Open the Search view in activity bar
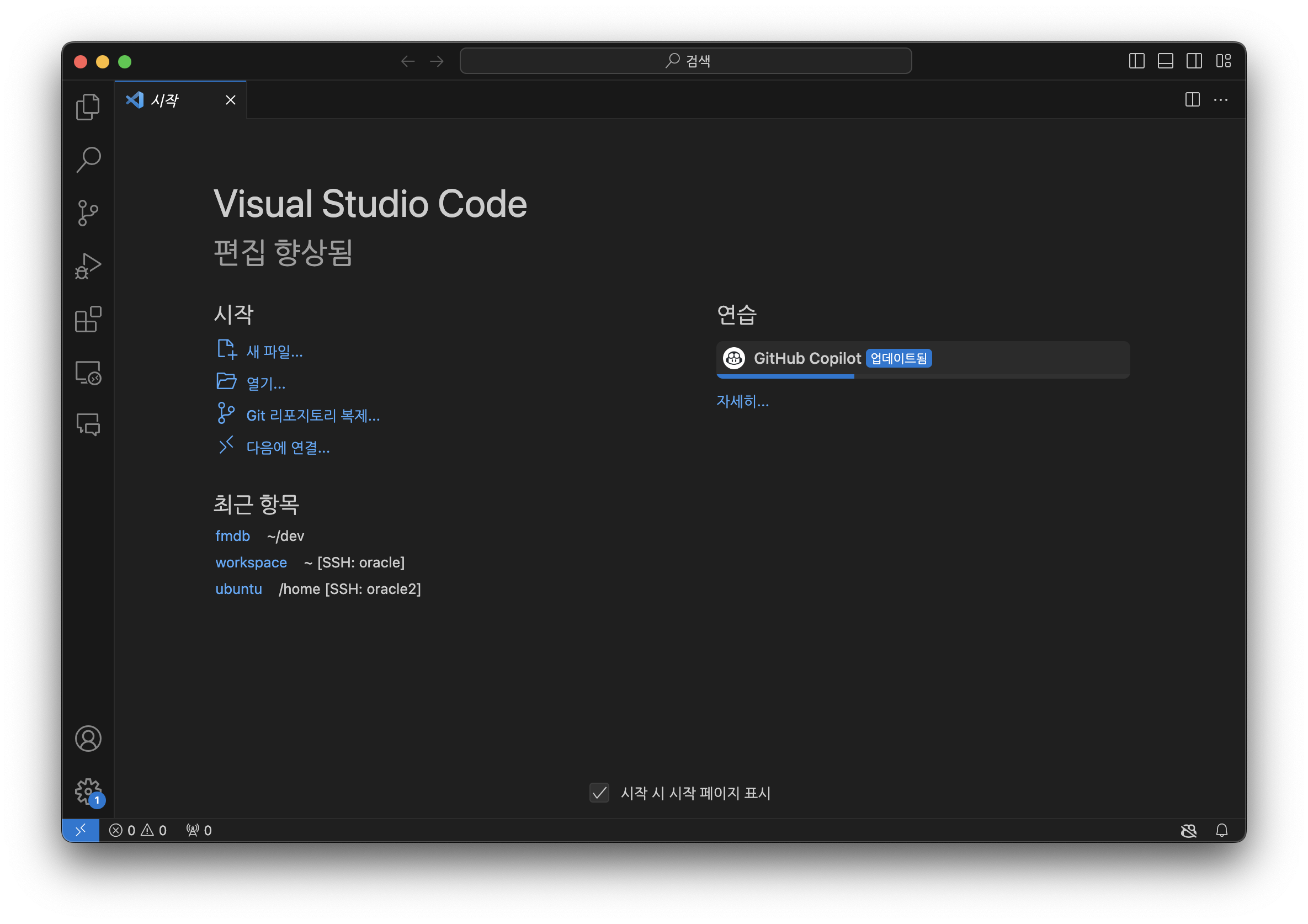1308x924 pixels. pos(88,160)
